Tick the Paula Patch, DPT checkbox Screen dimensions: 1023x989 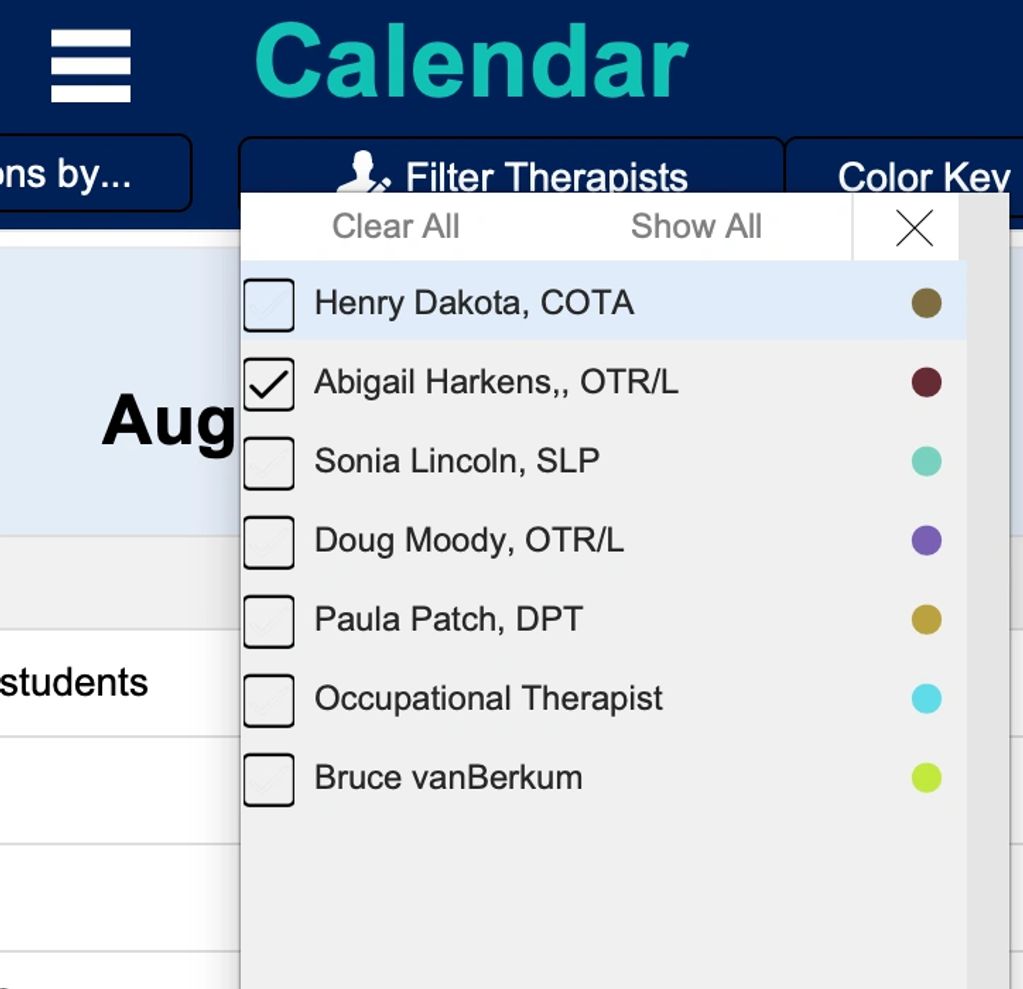click(269, 621)
